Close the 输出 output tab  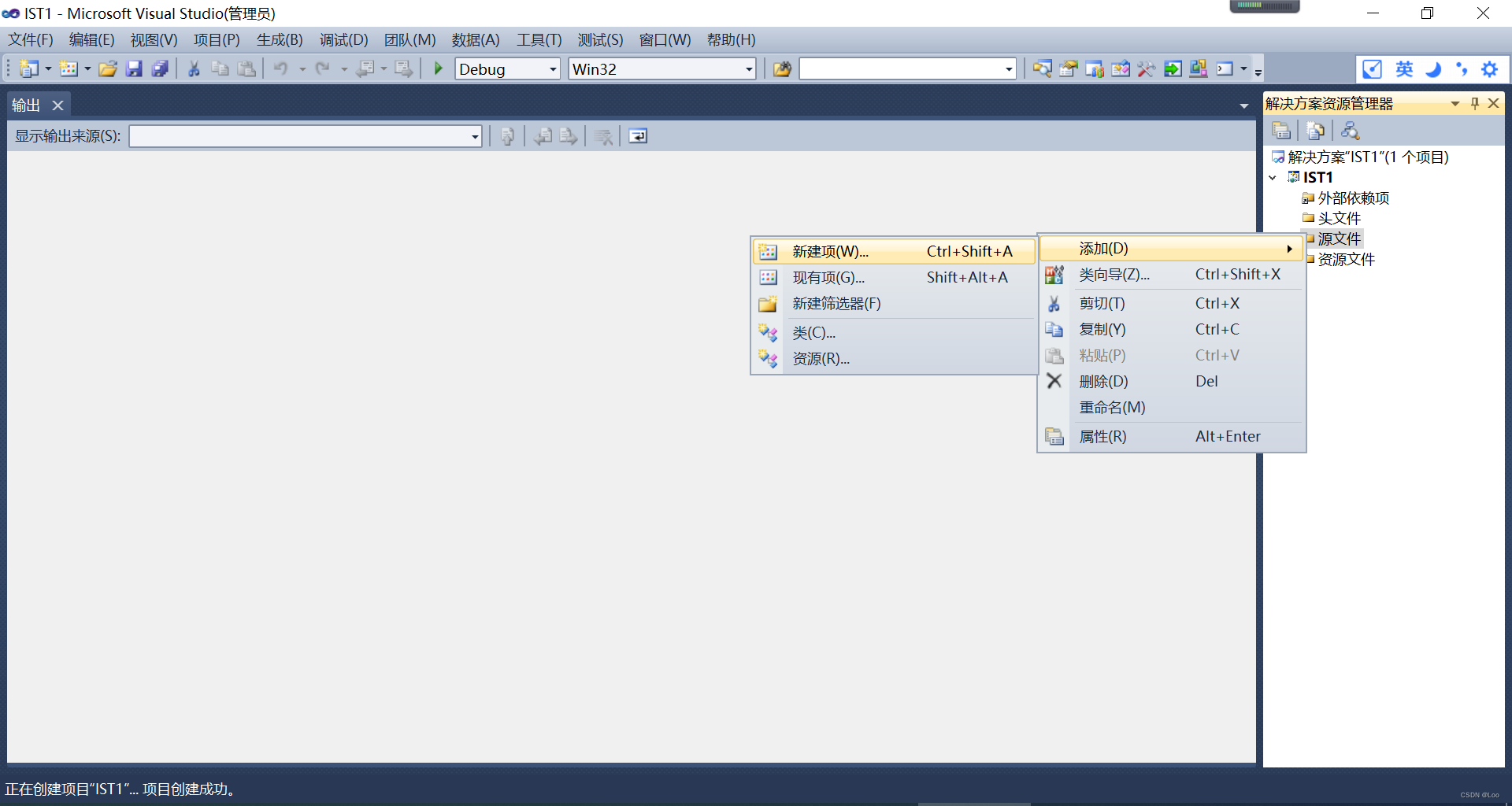[x=57, y=105]
